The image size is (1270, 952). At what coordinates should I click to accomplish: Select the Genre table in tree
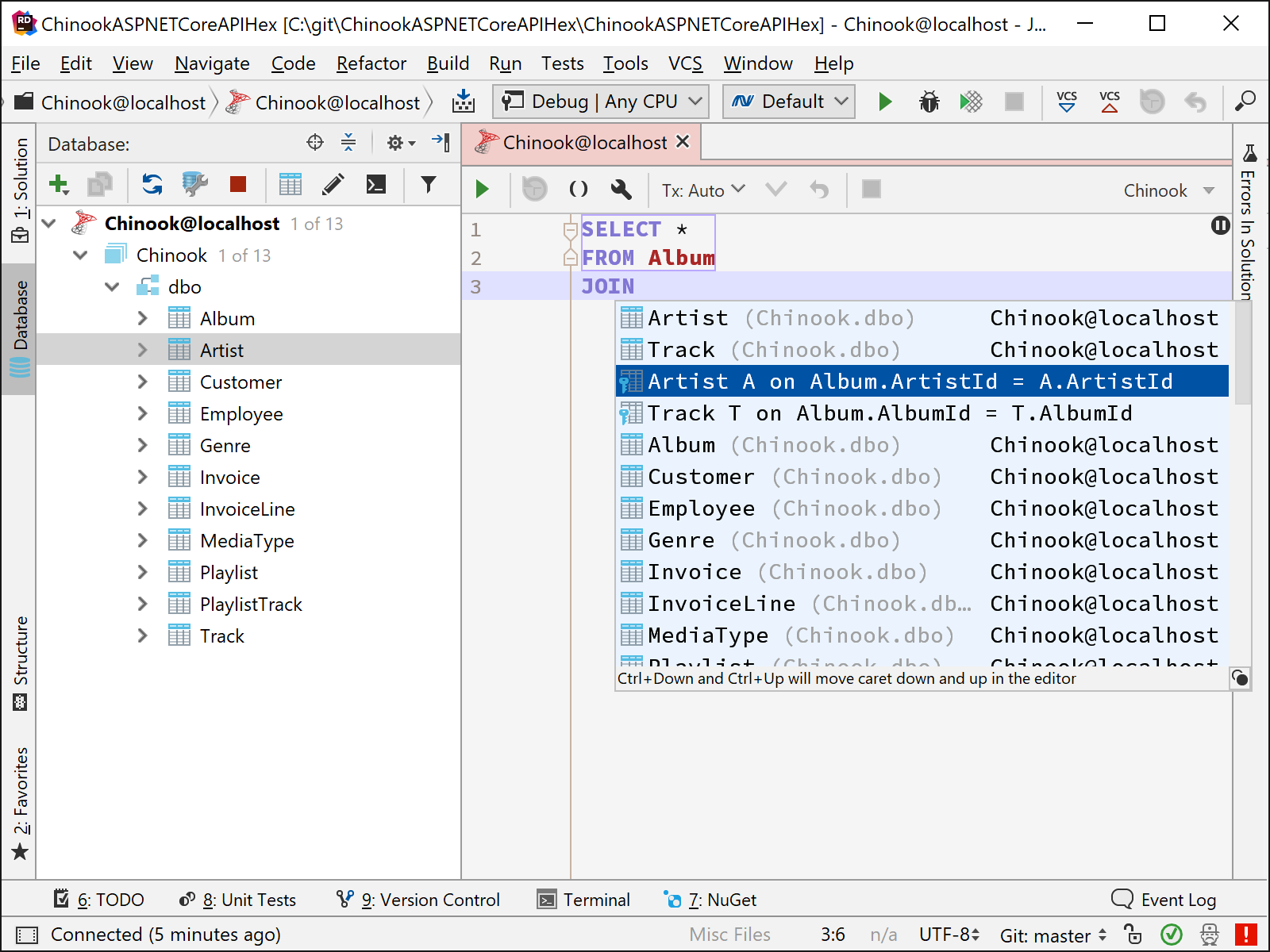(x=225, y=446)
